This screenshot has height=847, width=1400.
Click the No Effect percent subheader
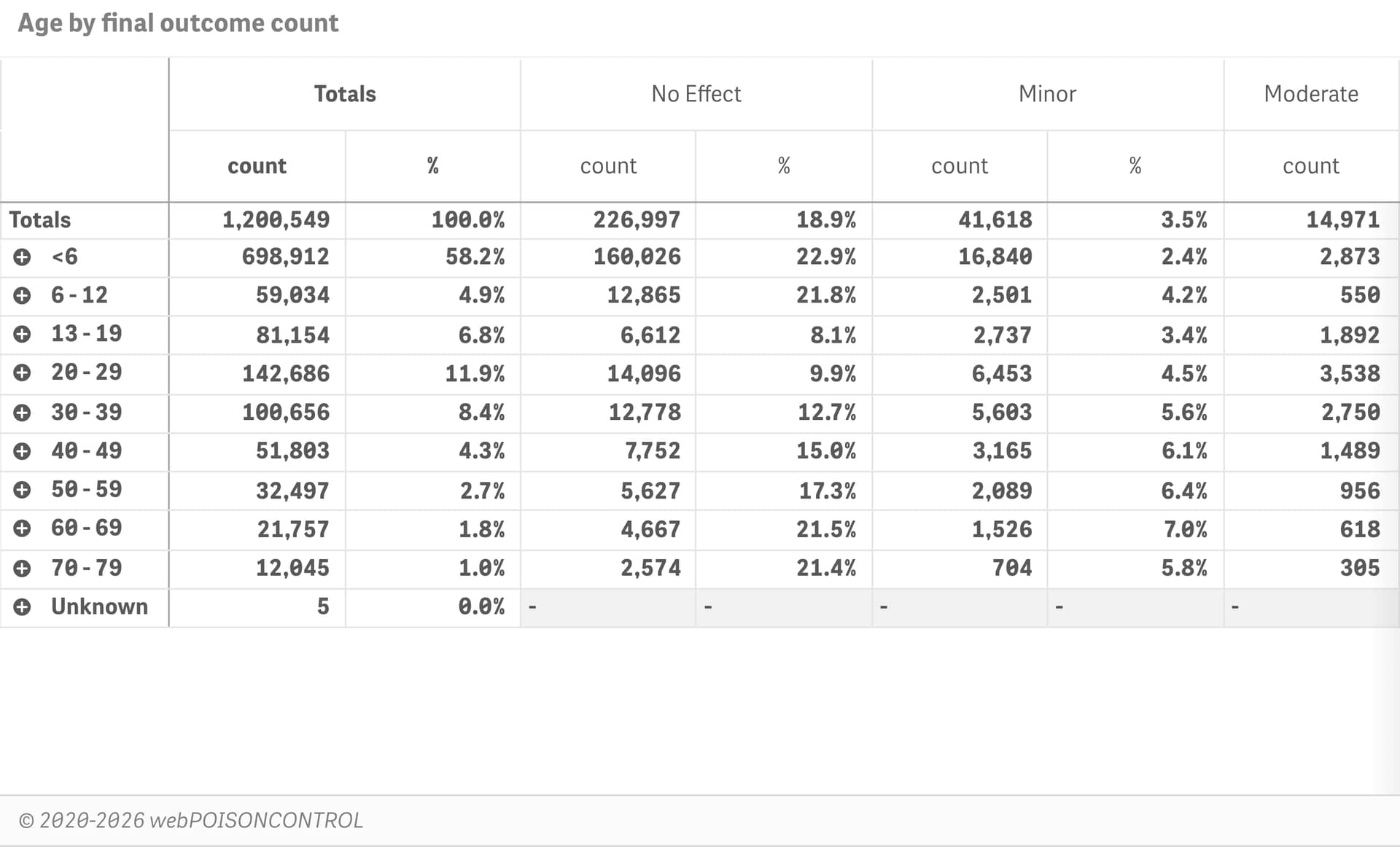point(784,166)
